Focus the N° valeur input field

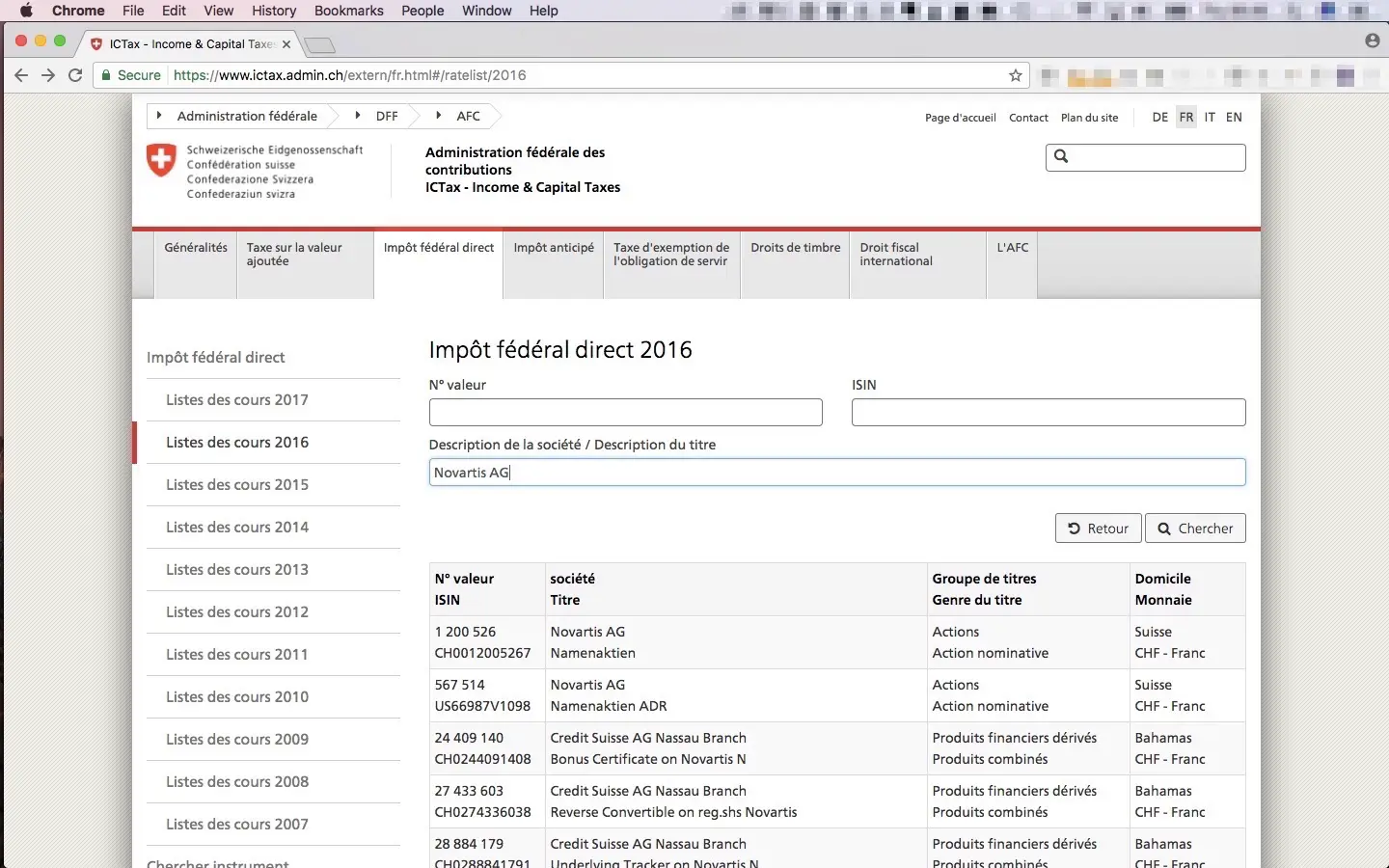(626, 412)
